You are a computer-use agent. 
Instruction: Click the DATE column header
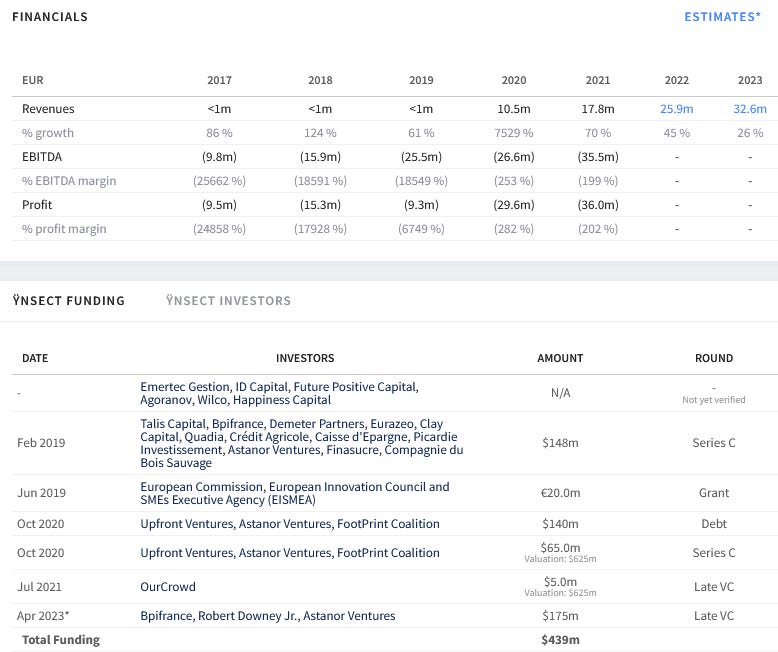coord(35,358)
